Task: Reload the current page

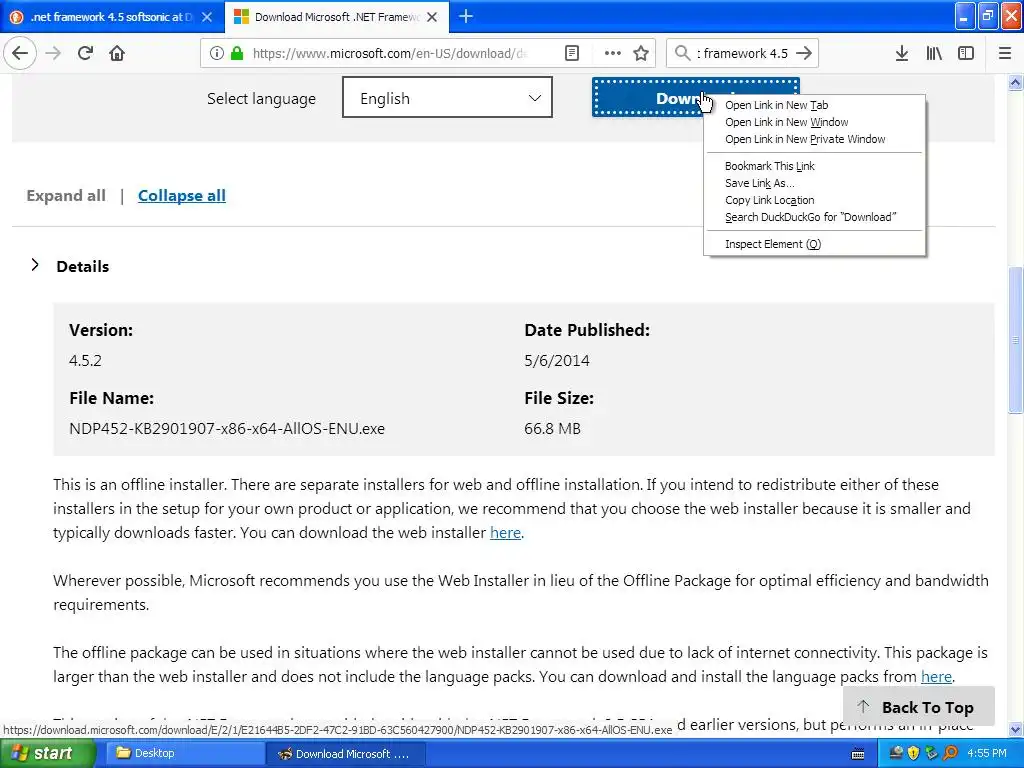Action: [85, 53]
